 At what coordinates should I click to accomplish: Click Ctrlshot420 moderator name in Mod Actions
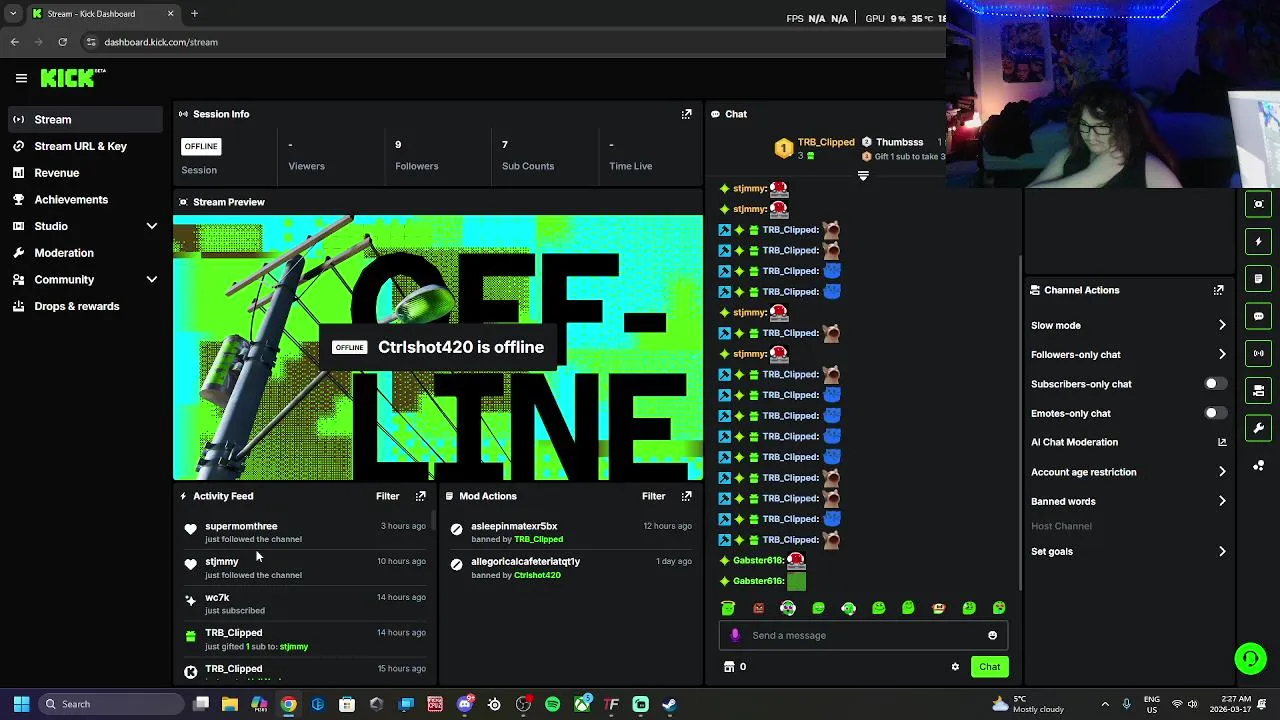coord(537,575)
